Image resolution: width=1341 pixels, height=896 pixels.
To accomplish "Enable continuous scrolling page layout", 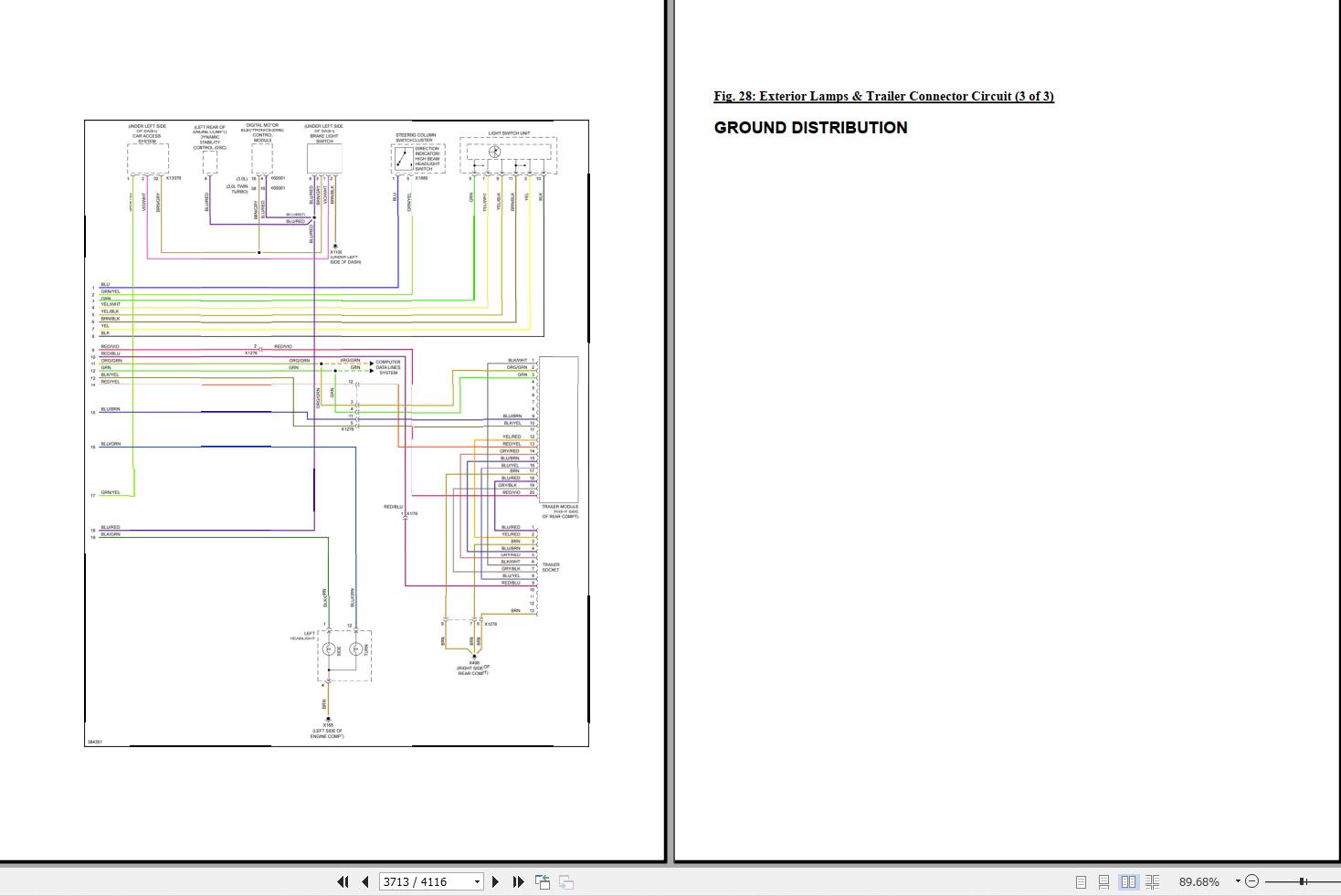I will click(1103, 881).
